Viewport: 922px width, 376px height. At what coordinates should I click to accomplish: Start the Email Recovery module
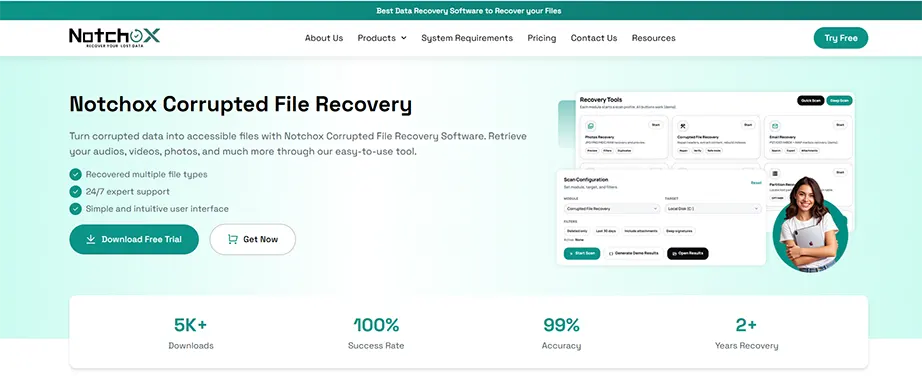pyautogui.click(x=840, y=125)
